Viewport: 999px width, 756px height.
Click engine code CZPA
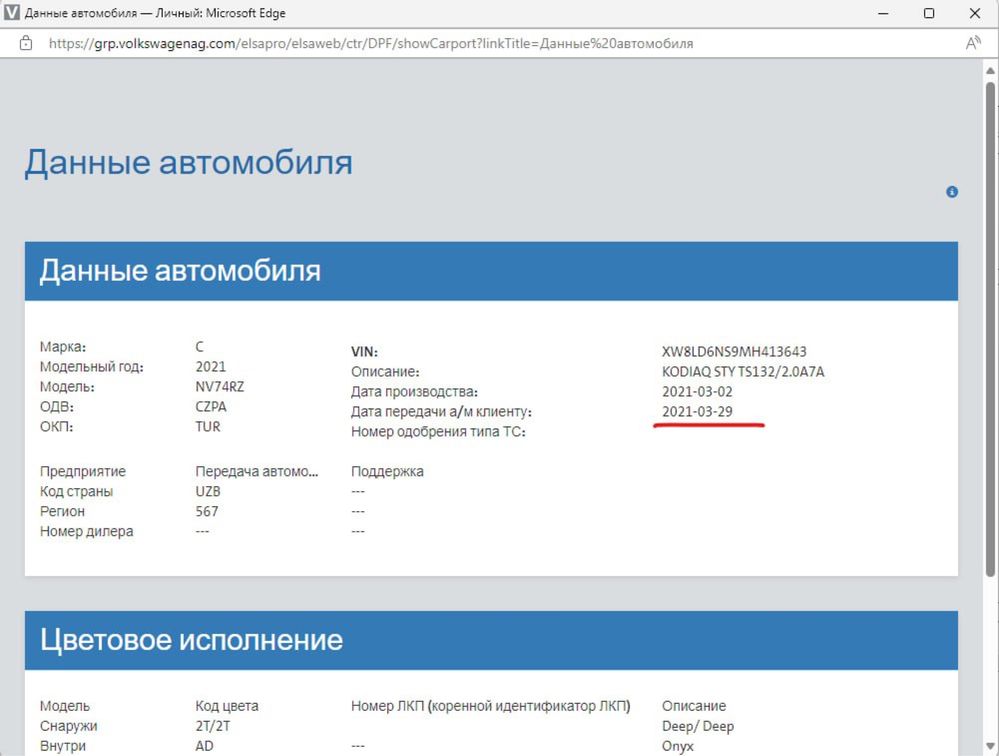(x=211, y=406)
